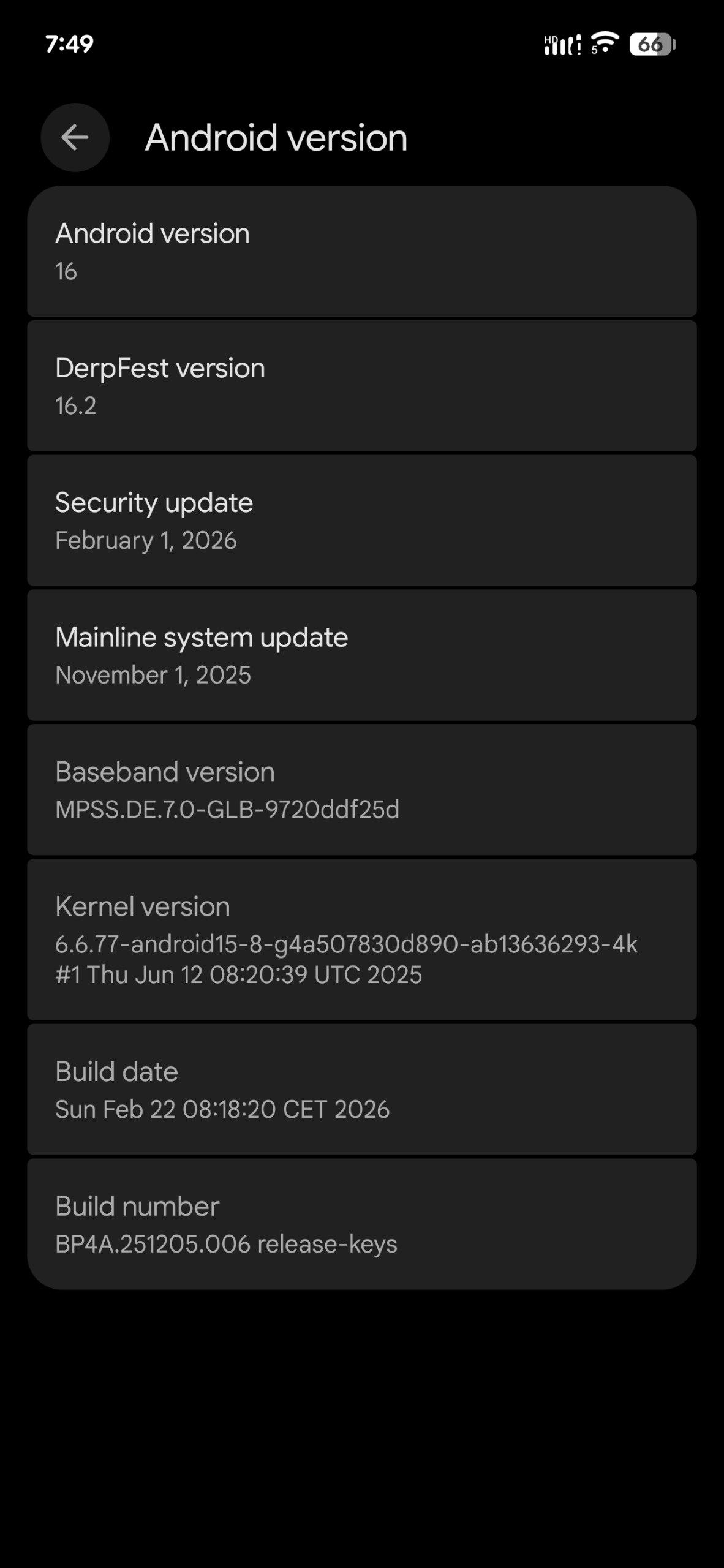Tap the Wi-Fi status icon
The height and width of the screenshot is (1568, 724).
pyautogui.click(x=605, y=43)
